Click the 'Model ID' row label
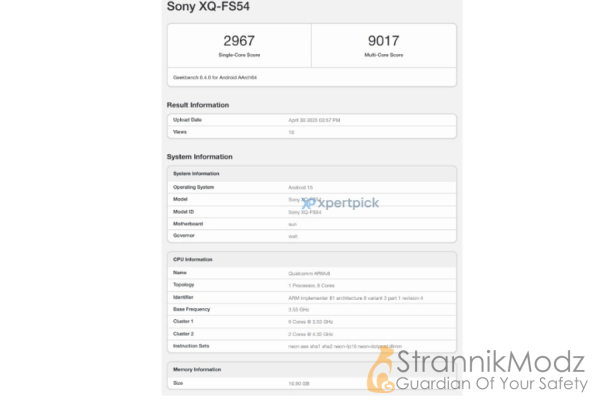The image size is (600, 400). tap(183, 212)
